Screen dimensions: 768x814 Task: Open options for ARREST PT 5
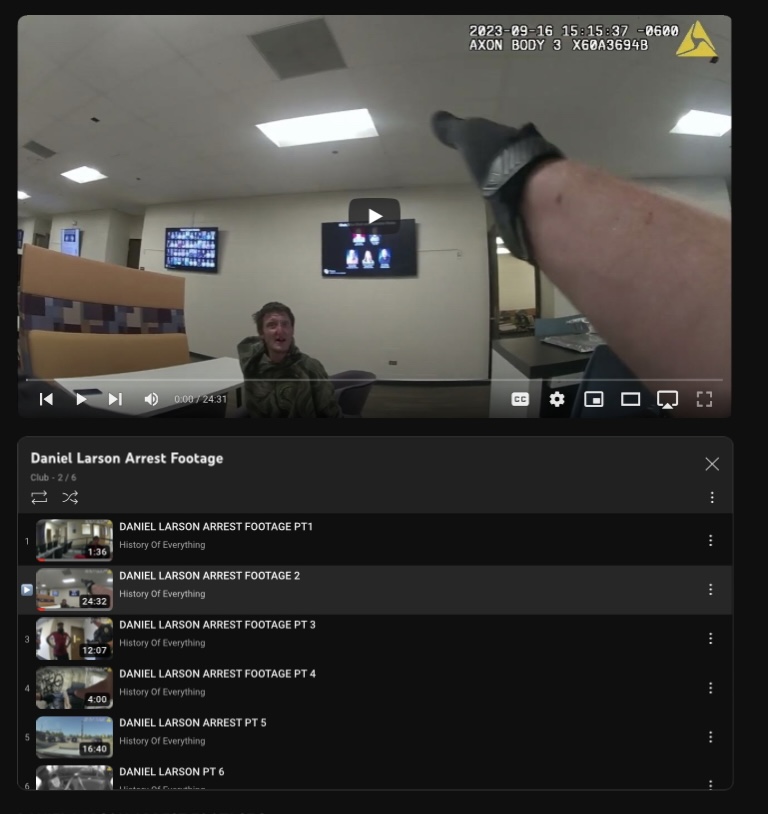[710, 737]
